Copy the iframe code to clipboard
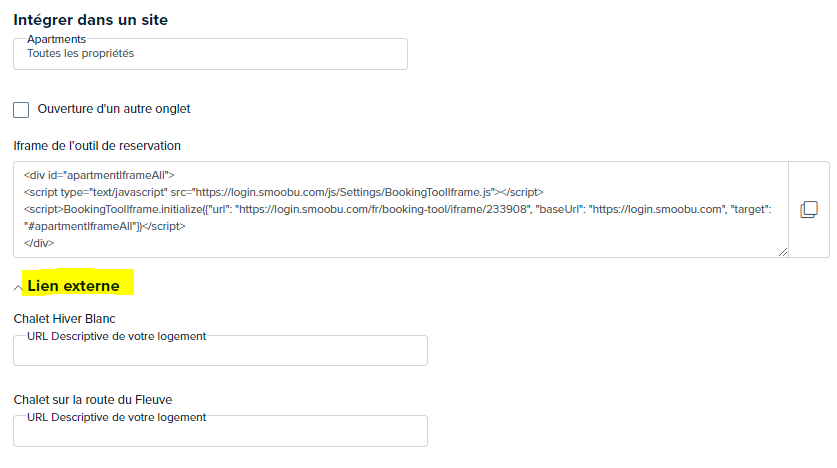This screenshot has height=468, width=837. [x=809, y=209]
